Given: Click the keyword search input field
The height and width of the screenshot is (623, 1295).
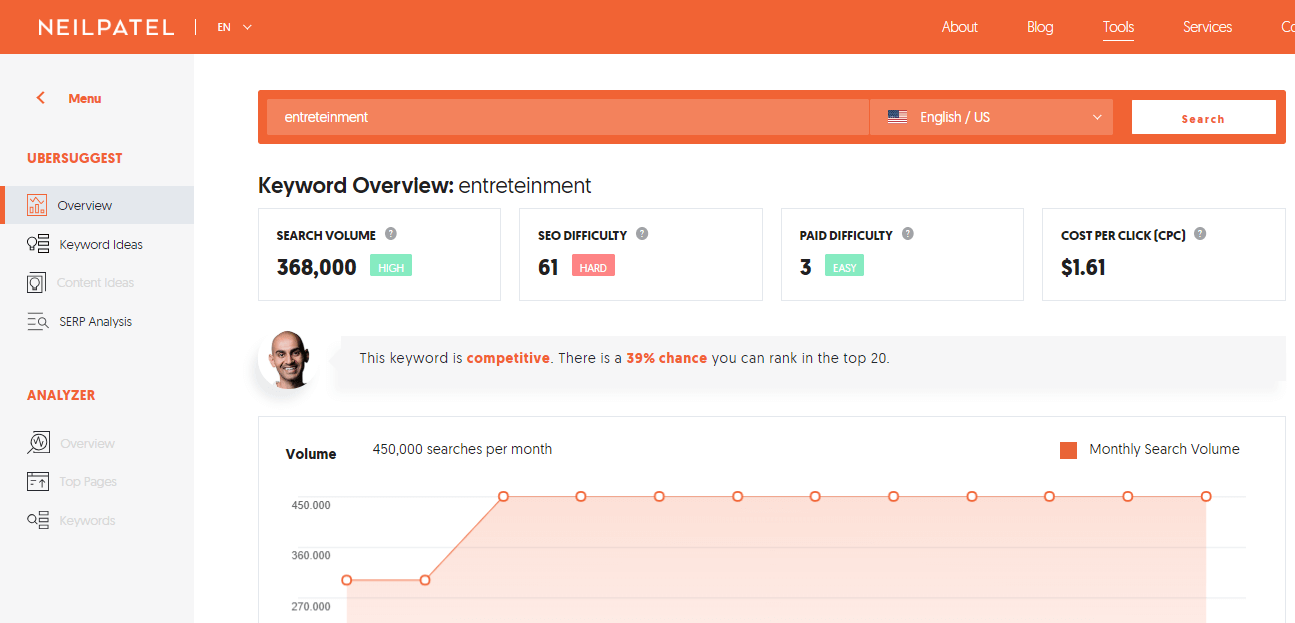Looking at the screenshot, I should (x=568, y=117).
